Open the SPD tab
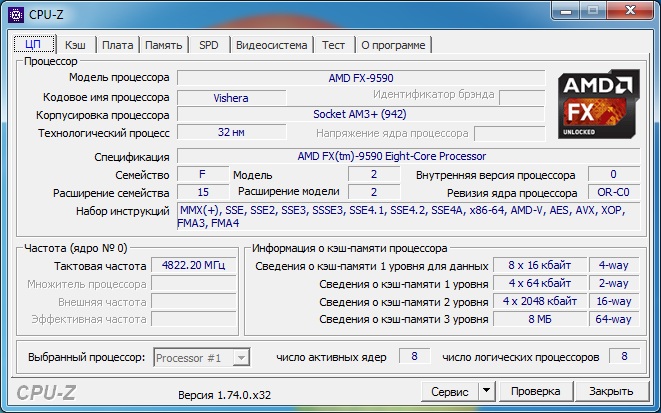661x413 pixels. pyautogui.click(x=209, y=45)
